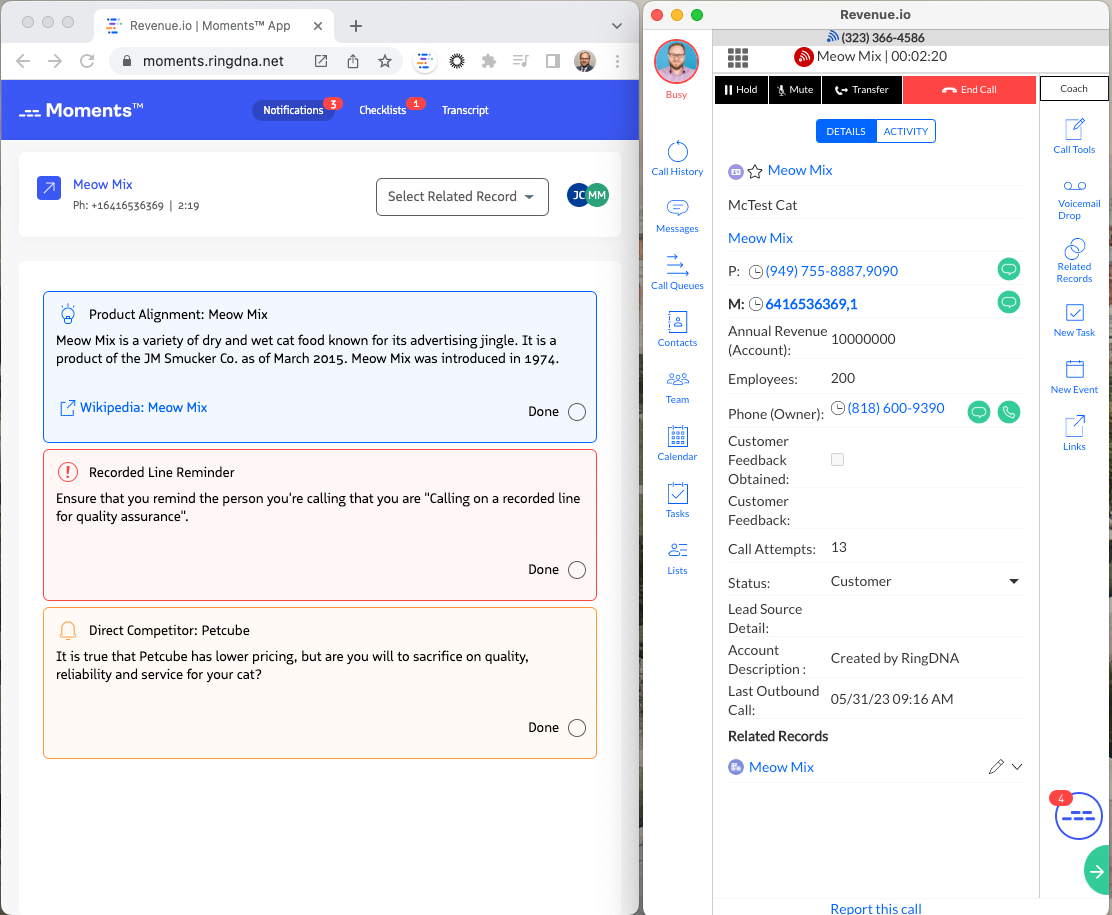The image size is (1112, 915).
Task: Open Call Queues icon
Action: click(677, 272)
